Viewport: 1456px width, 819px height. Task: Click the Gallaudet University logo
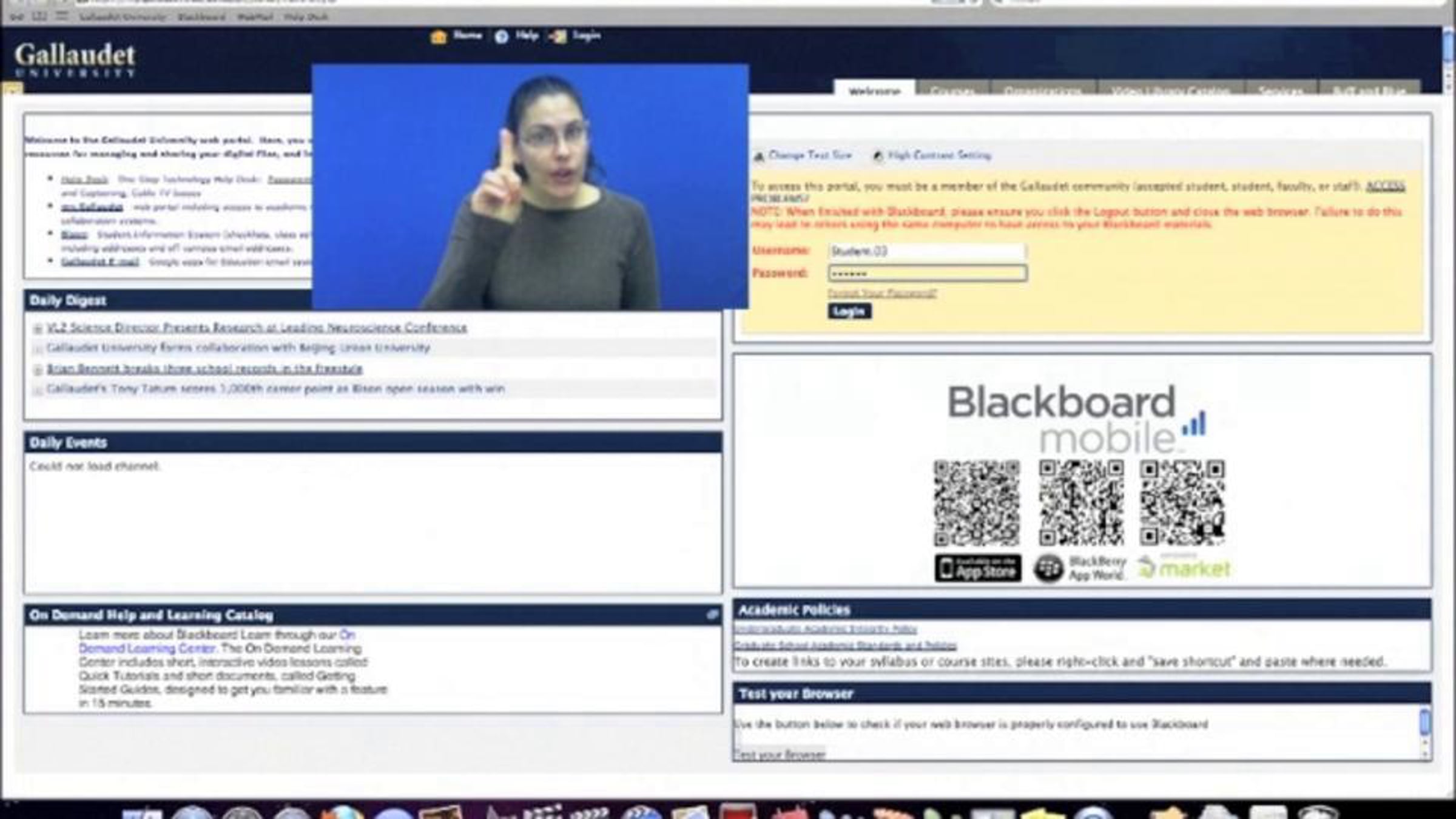pos(75,59)
